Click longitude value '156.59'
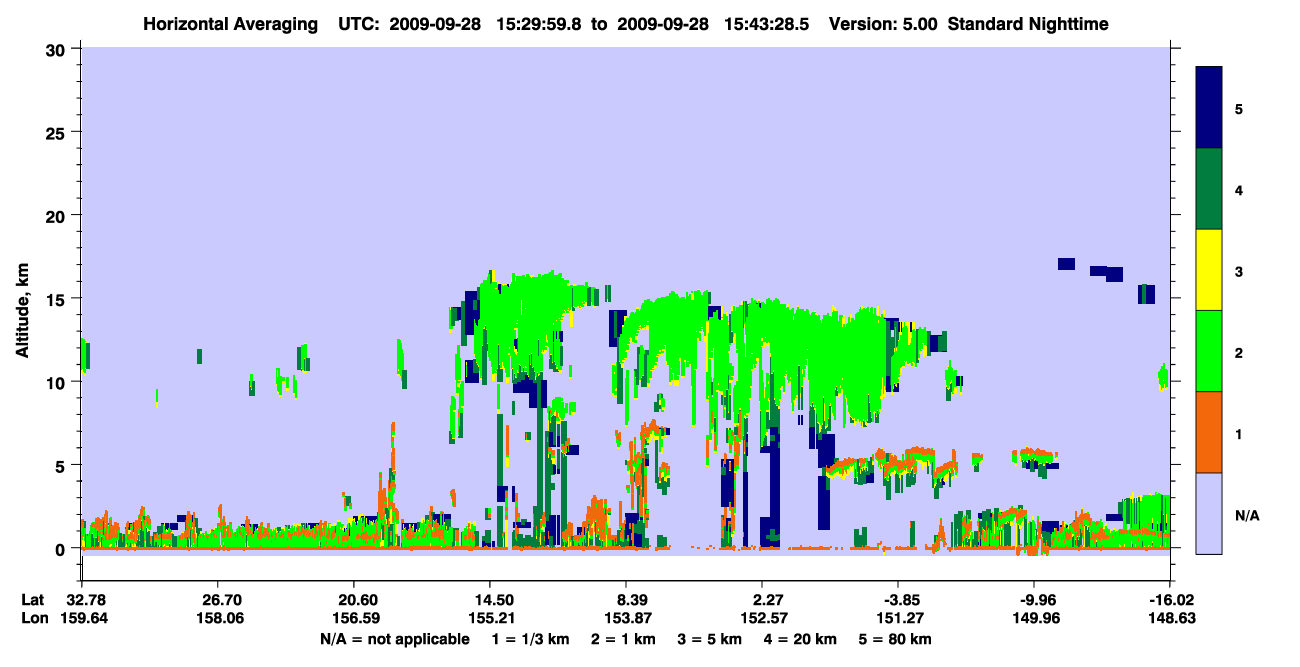 (x=354, y=619)
